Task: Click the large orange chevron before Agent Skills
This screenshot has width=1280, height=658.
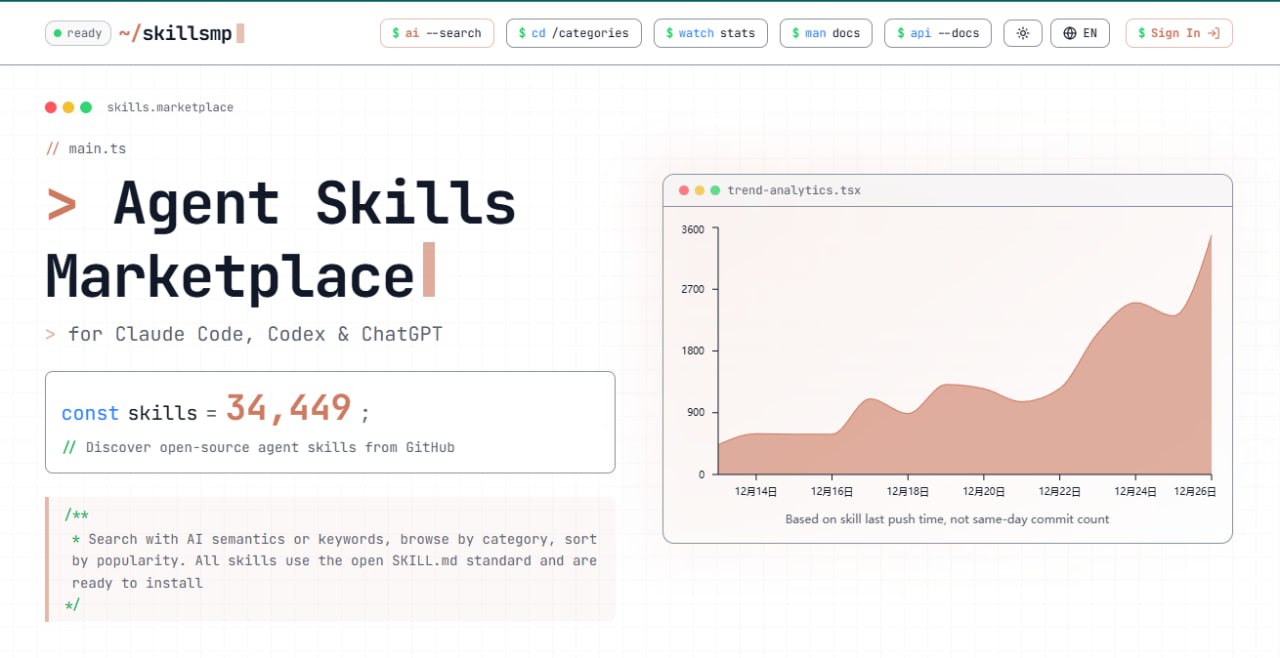Action: 62,204
